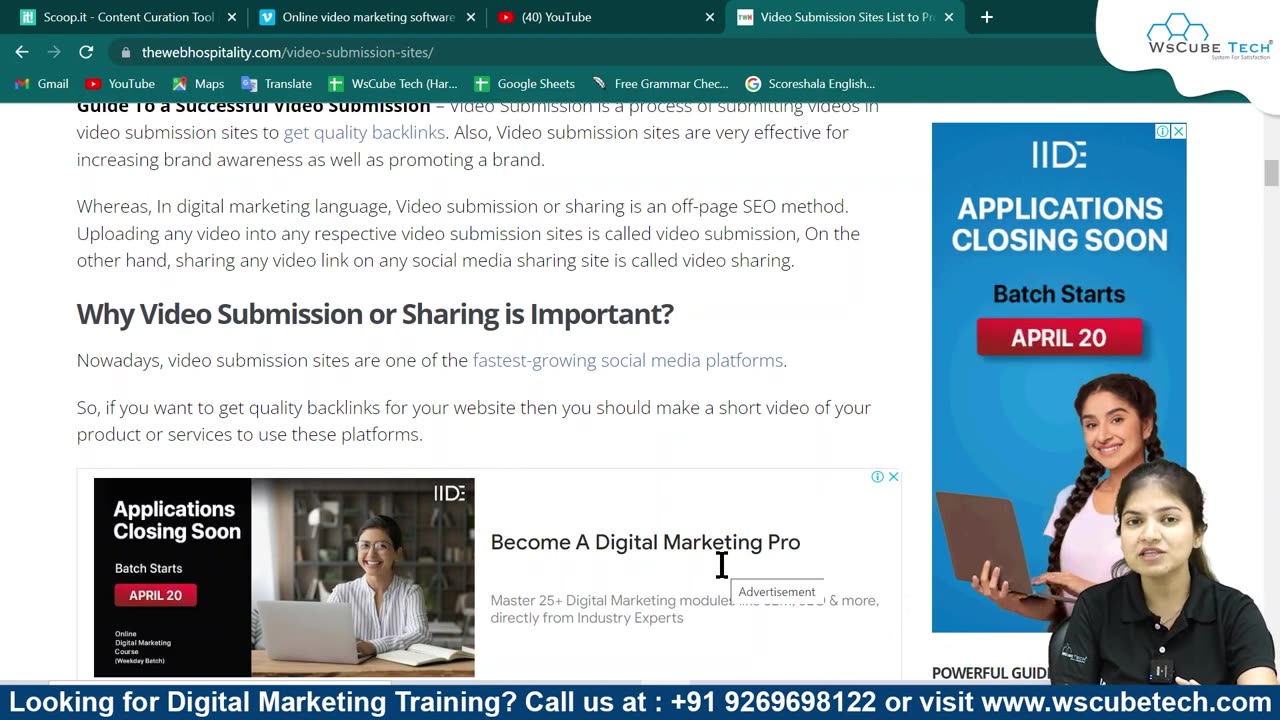1280x720 pixels.
Task: Close the sidebar IIDE advertisement
Action: [x=1179, y=131]
